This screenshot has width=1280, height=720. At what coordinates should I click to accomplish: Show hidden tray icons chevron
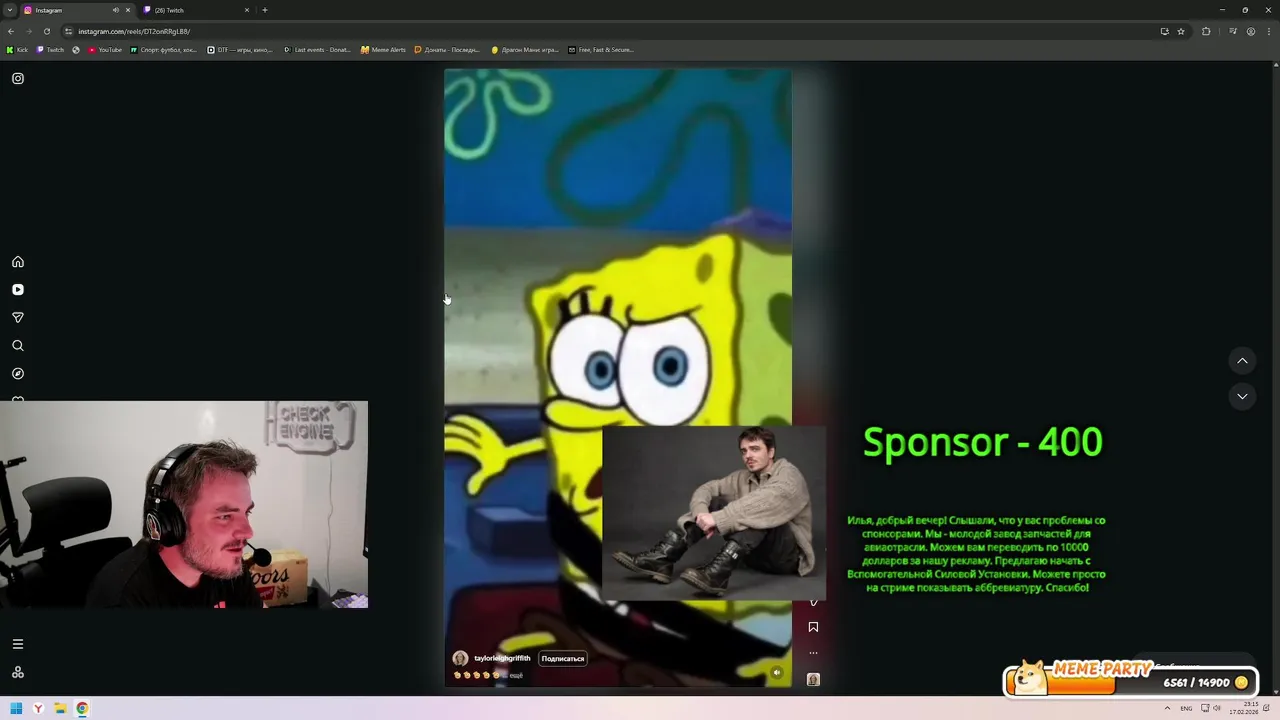tap(1167, 709)
